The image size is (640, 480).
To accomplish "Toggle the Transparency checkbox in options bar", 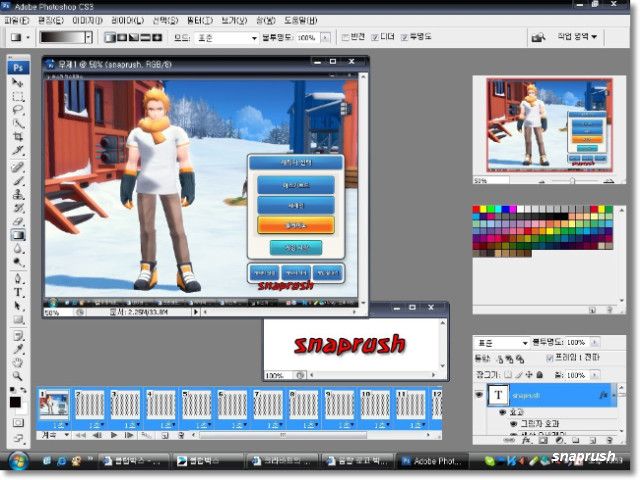I will point(404,37).
